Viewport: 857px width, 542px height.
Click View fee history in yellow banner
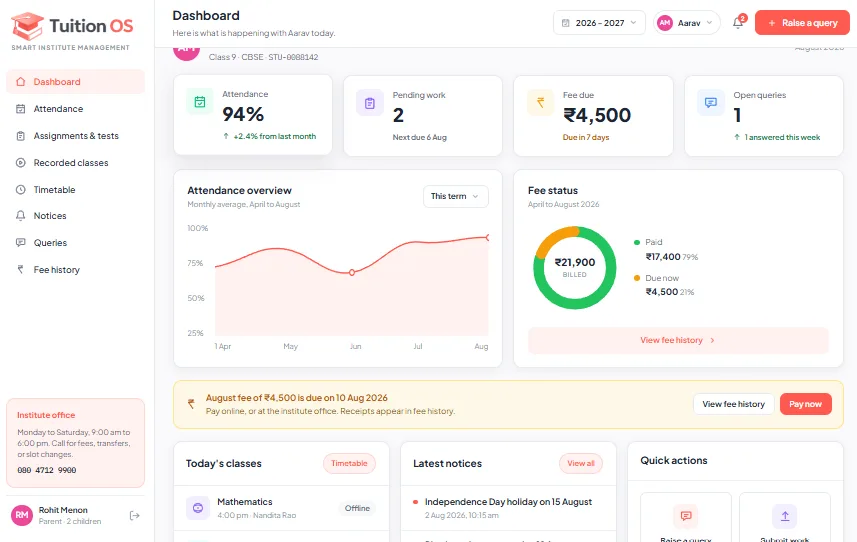(x=733, y=404)
